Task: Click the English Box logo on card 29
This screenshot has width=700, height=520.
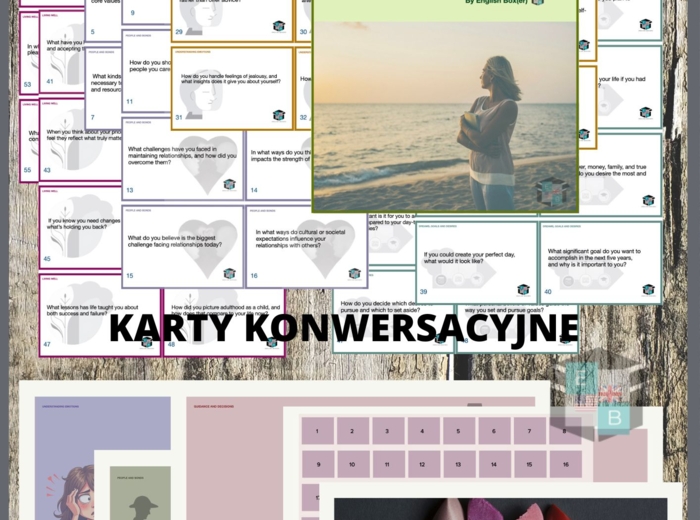Action: click(x=279, y=27)
